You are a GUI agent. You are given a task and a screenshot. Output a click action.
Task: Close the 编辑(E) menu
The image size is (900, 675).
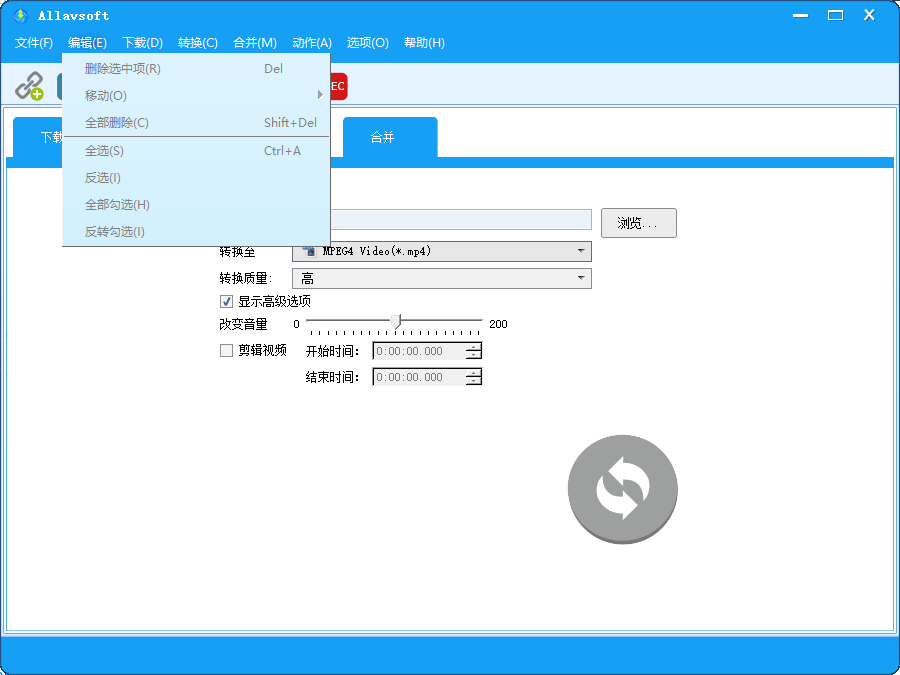coord(87,42)
